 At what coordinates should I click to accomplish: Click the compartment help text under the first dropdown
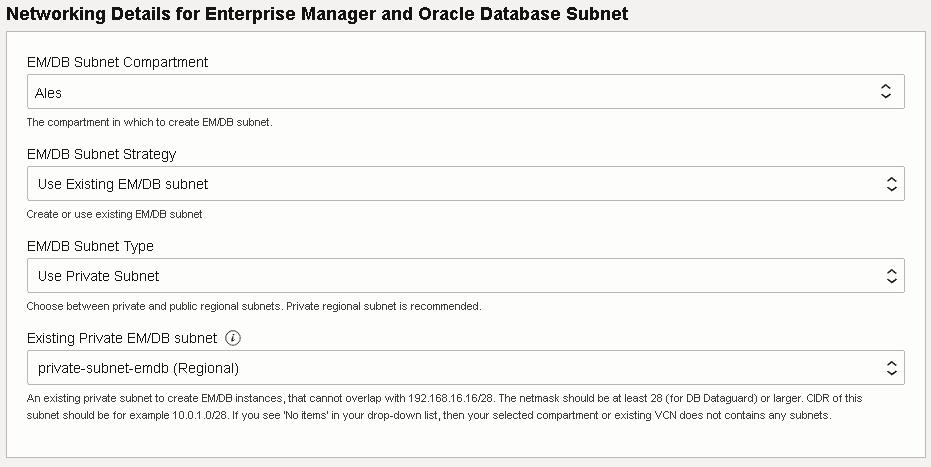pos(149,122)
